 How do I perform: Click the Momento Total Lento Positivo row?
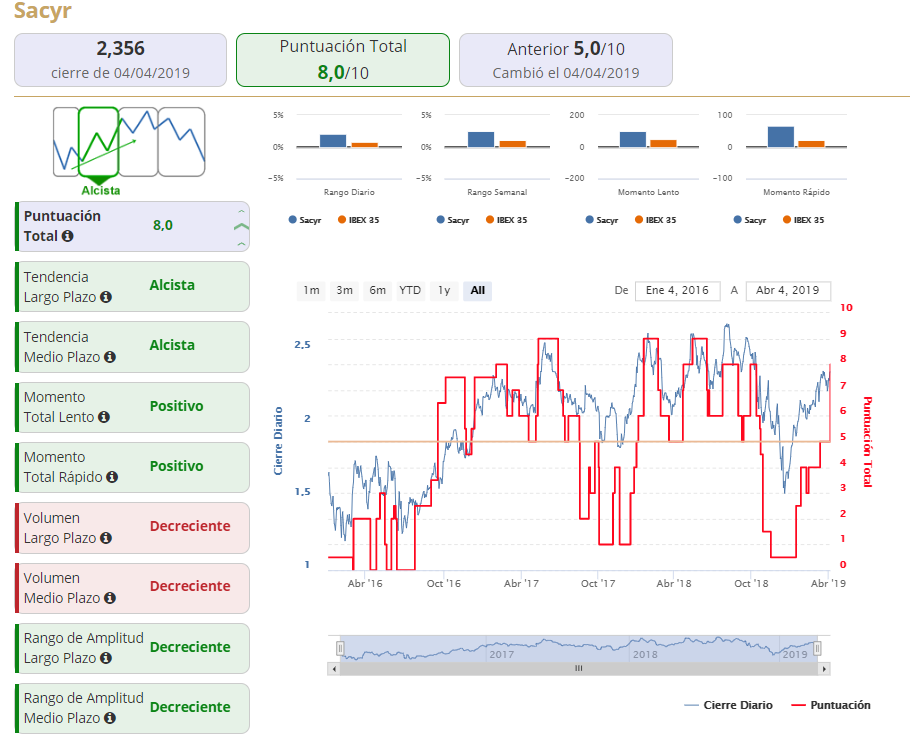(132, 407)
